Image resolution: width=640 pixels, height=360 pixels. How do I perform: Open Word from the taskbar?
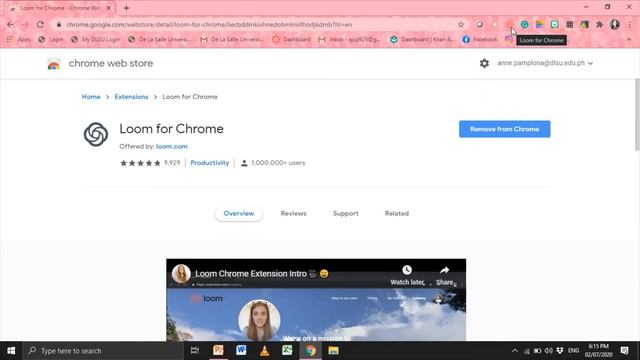point(241,351)
